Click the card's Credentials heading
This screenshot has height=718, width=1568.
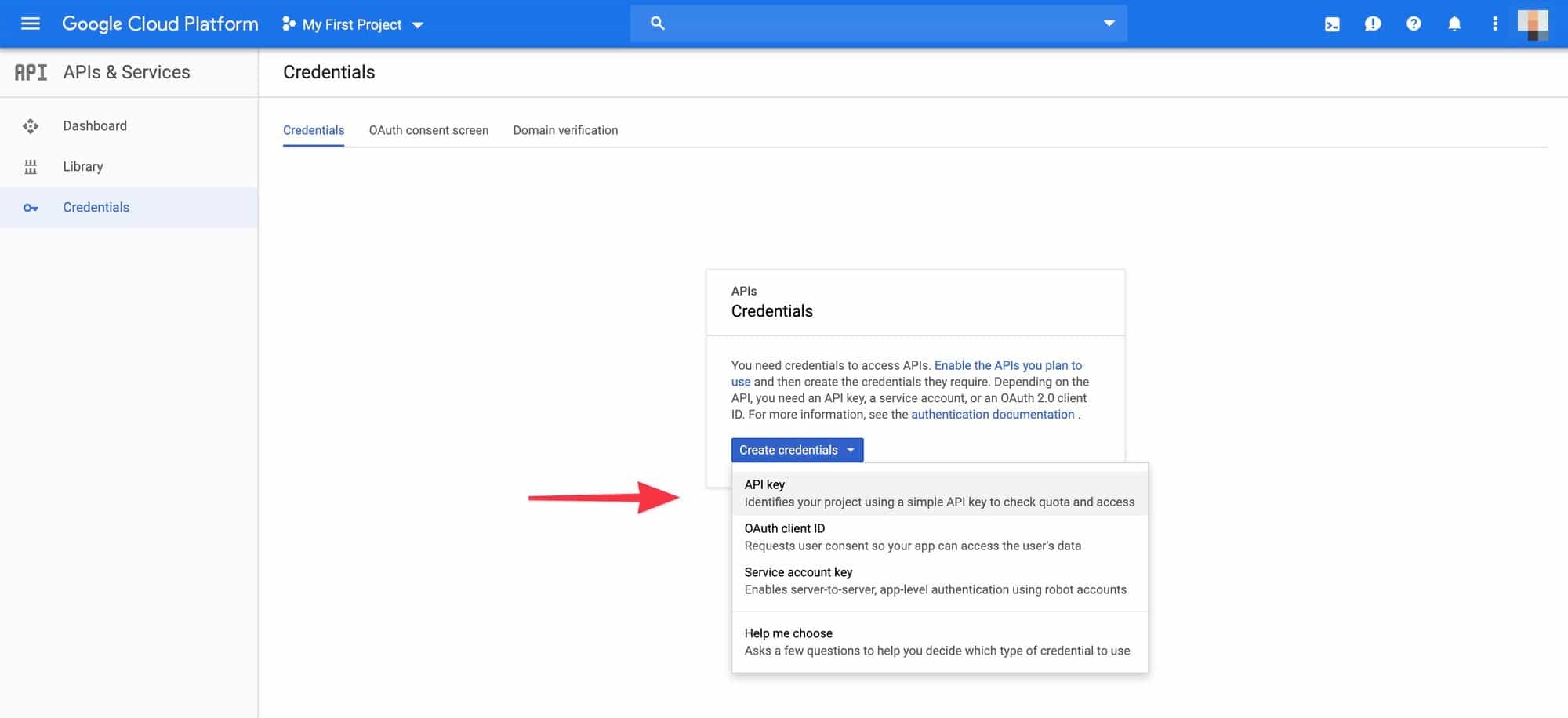[x=772, y=311]
